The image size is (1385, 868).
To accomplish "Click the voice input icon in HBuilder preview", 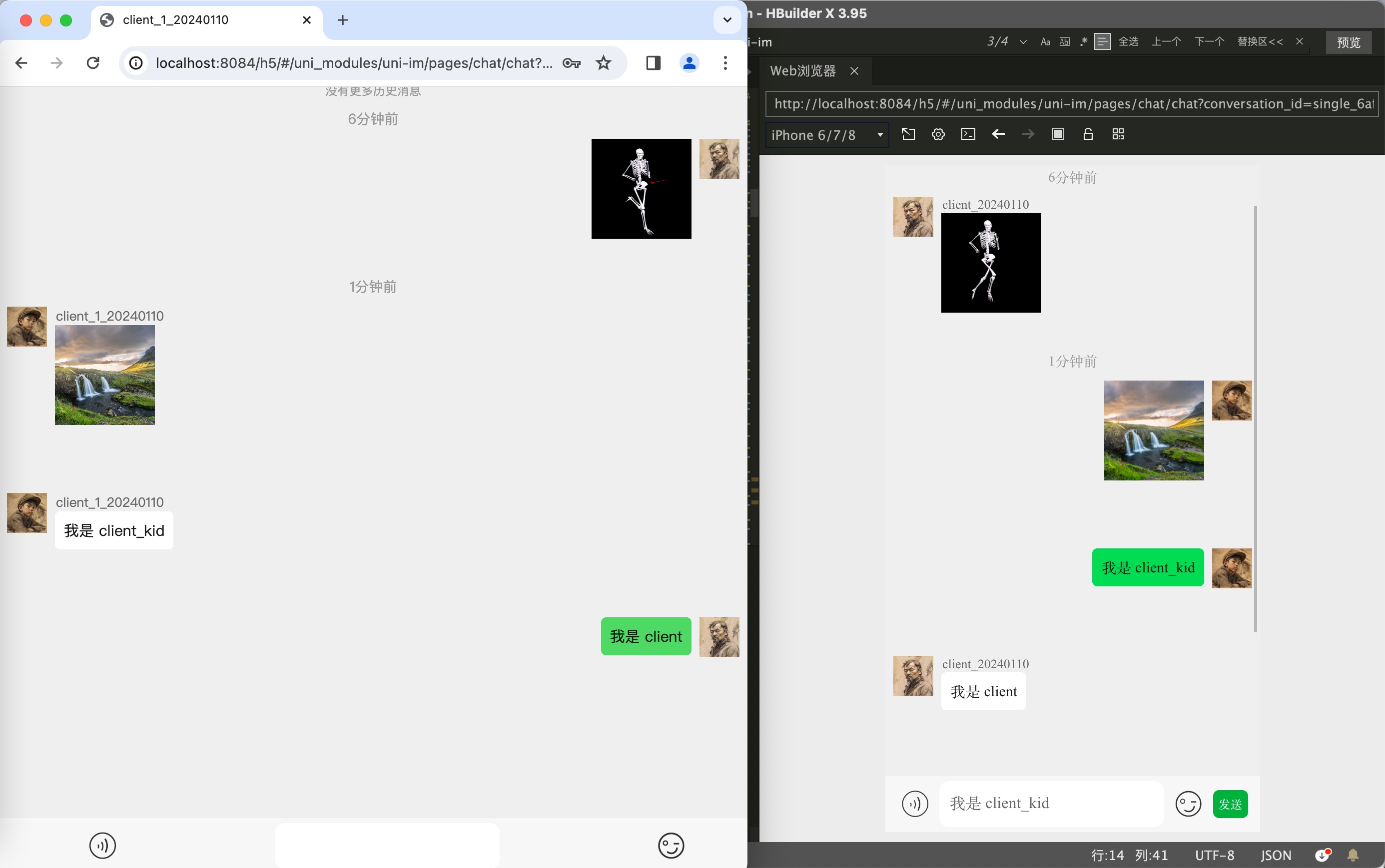I will (x=915, y=803).
